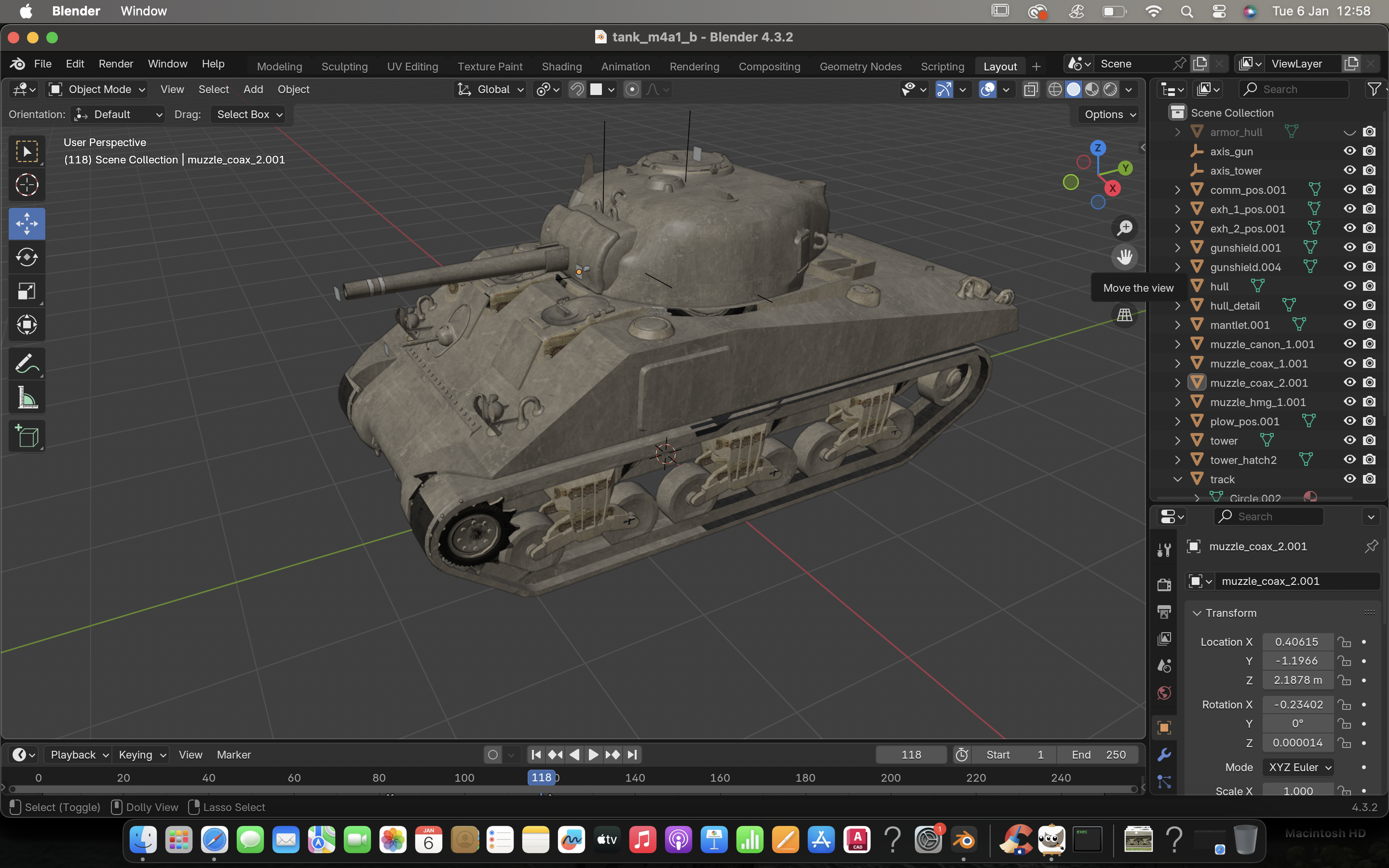Viewport: 1389px width, 868px height.
Task: Expand the comm_pos.001 outliner item
Action: click(1177, 190)
